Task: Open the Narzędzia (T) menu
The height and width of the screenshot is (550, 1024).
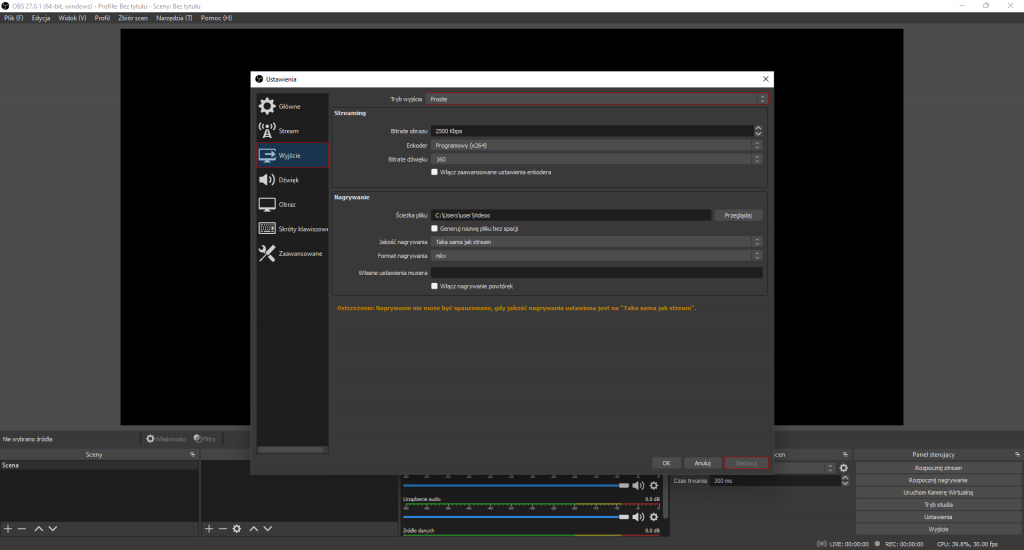Action: [x=173, y=18]
